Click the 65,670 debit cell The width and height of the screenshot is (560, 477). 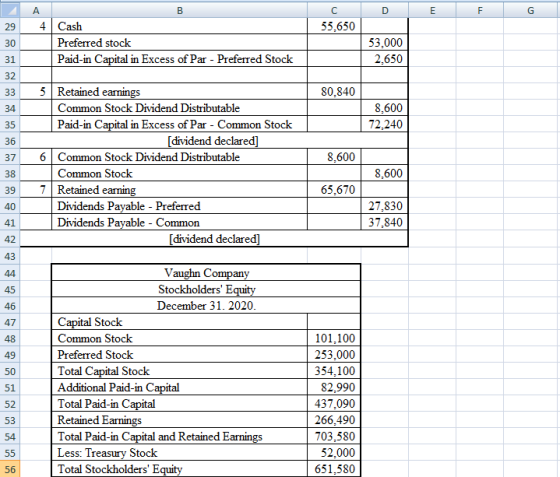334,190
